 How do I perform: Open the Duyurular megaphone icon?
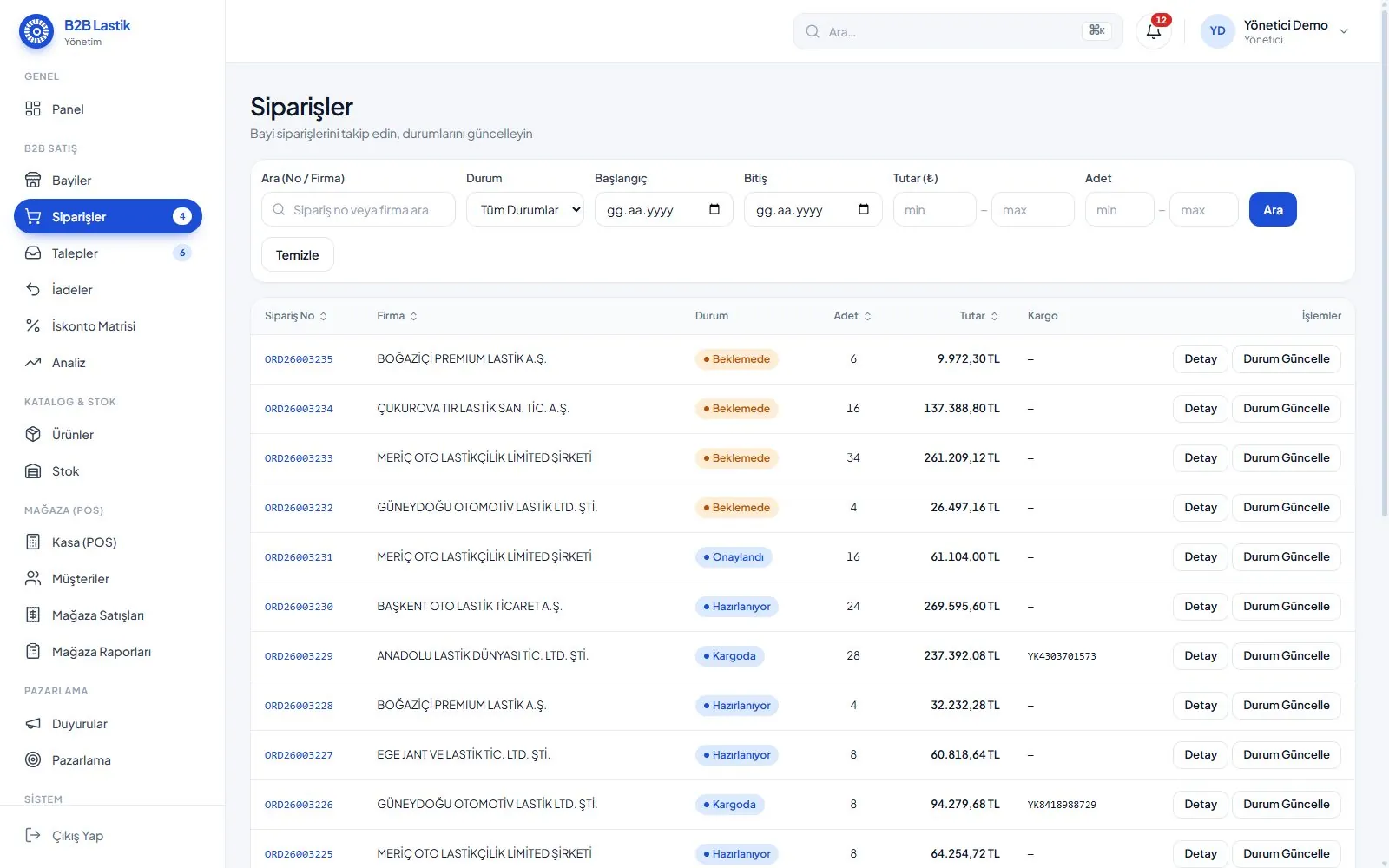click(33, 723)
